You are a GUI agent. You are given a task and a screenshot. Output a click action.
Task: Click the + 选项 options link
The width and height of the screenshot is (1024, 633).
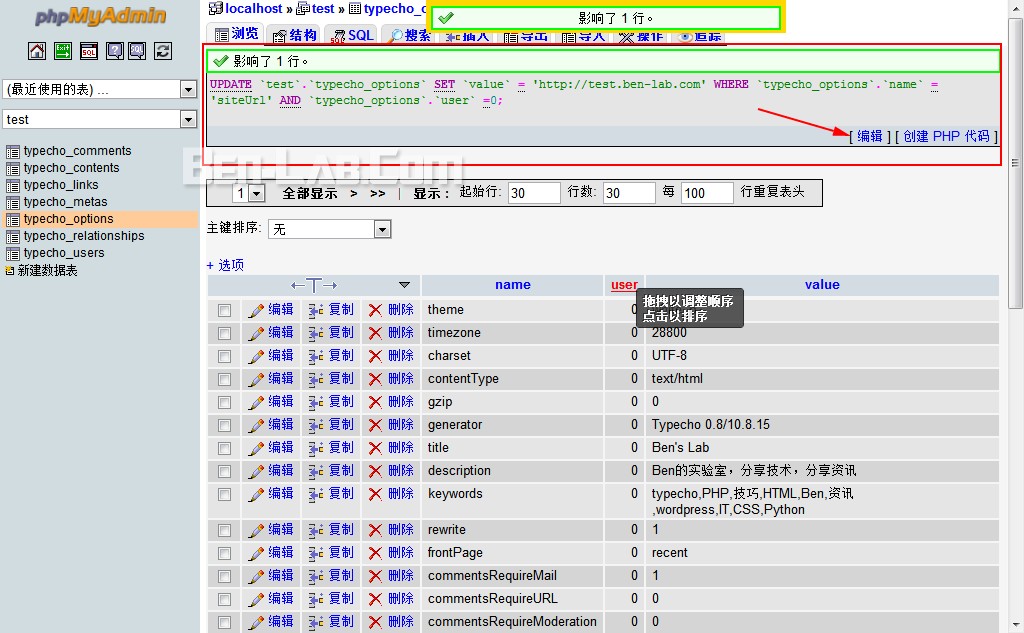click(225, 265)
